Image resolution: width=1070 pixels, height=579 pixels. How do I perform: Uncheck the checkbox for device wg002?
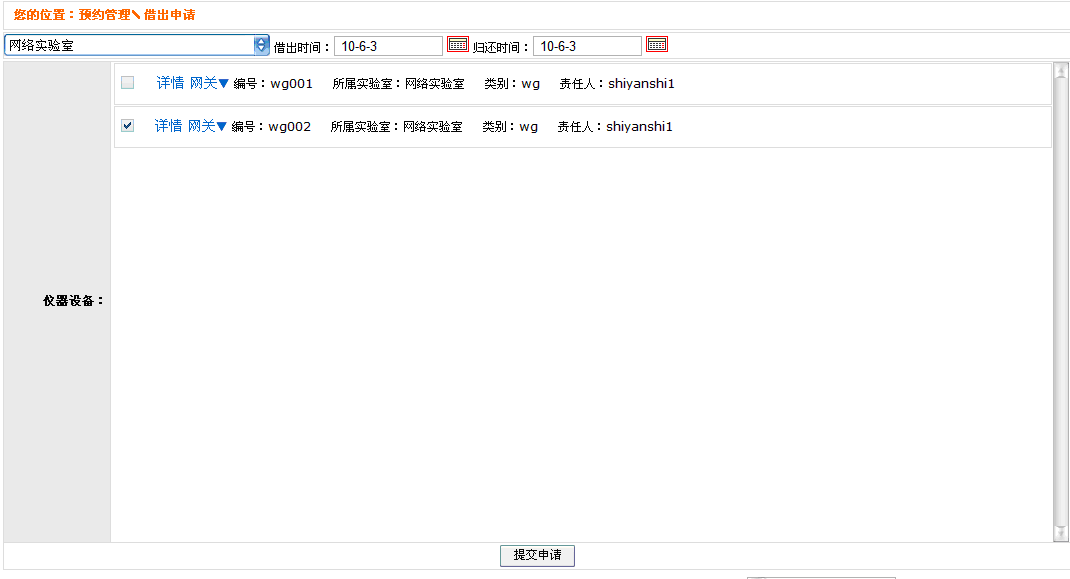[127, 126]
